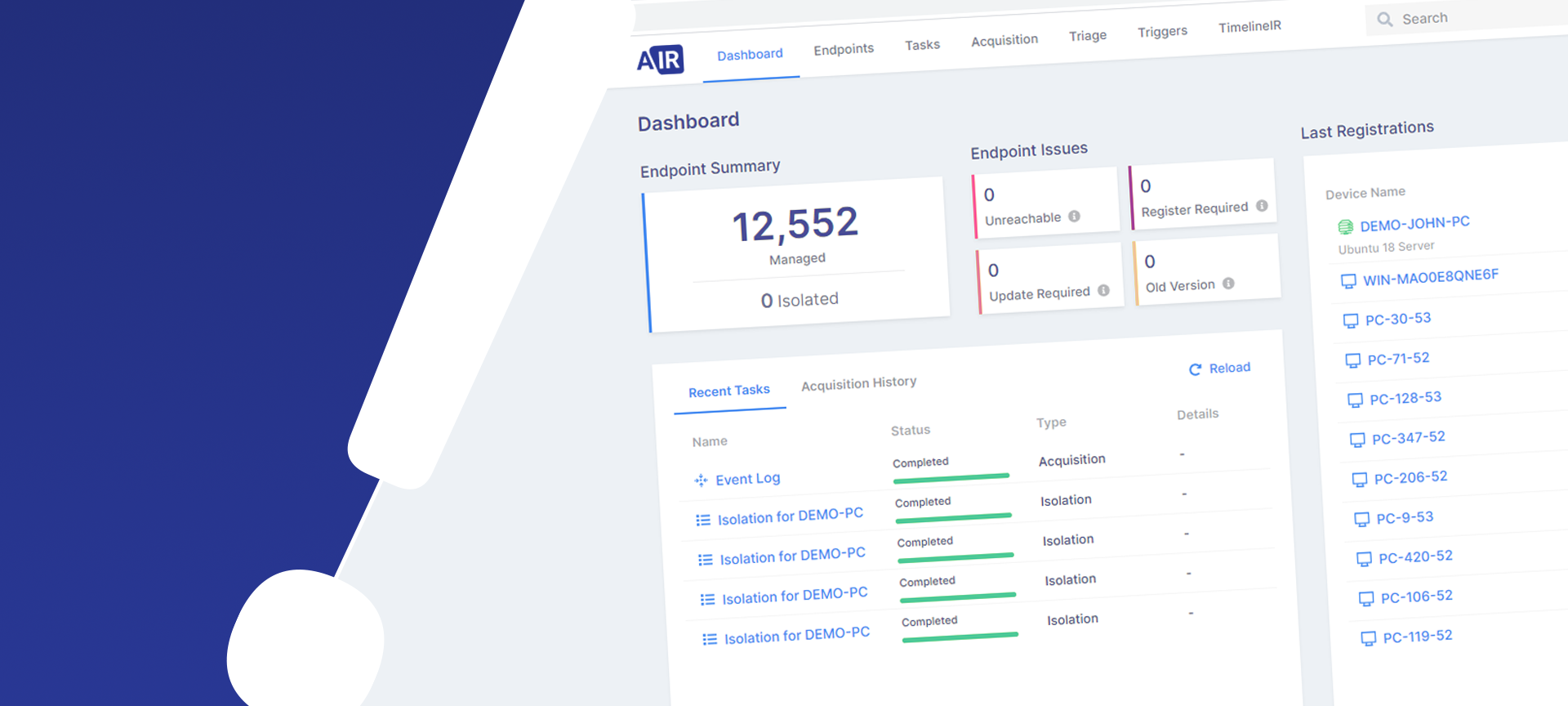Click the Old Version info icon

pyautogui.click(x=1228, y=284)
